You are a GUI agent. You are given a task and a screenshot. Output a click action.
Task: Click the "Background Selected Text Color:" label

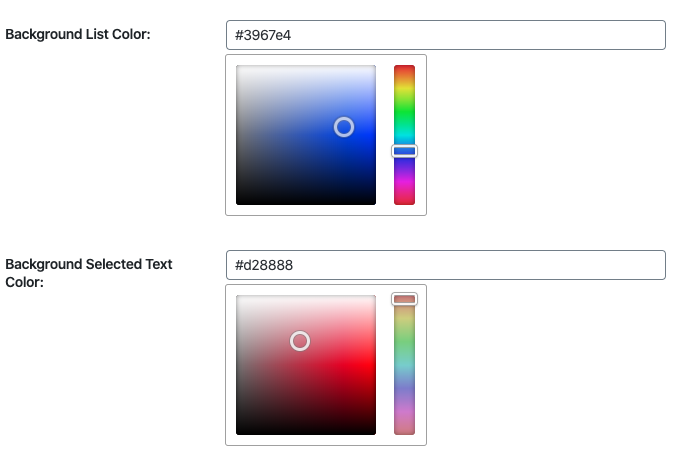point(89,273)
